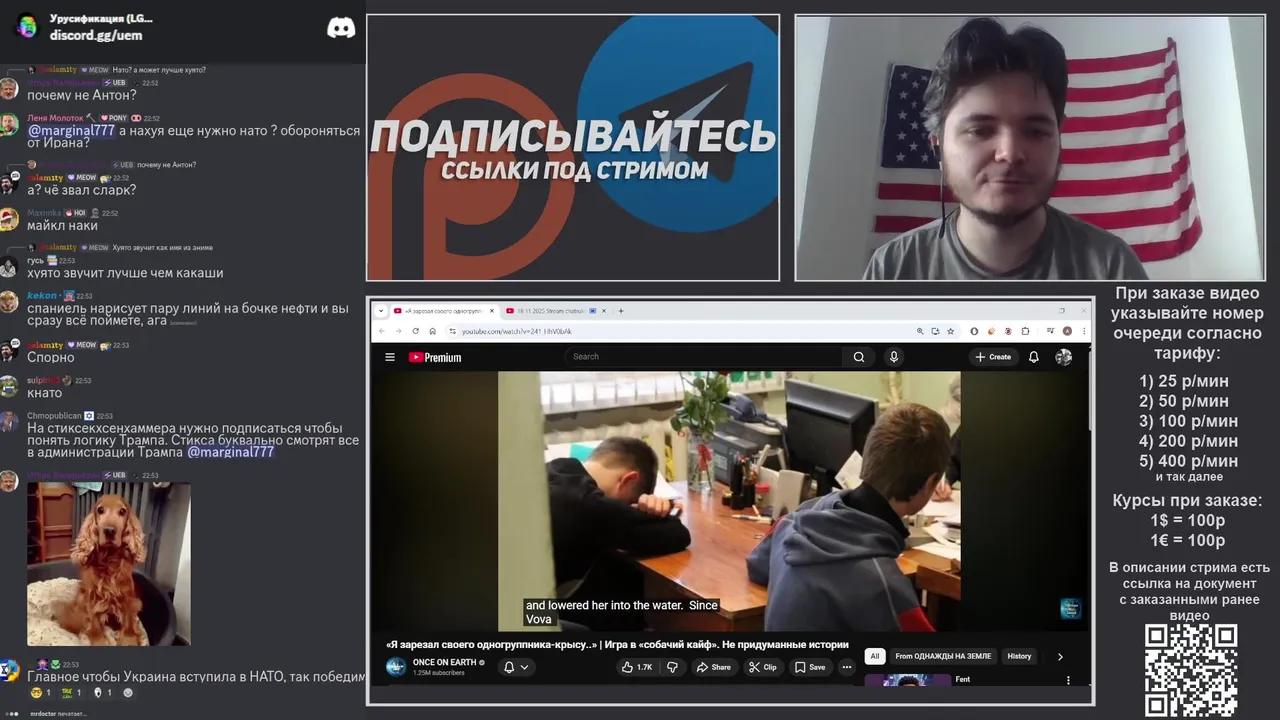Image resolution: width=1280 pixels, height=720 pixels.
Task: Click @marginal777 mention in Леня Молоток message
Action: [71, 130]
